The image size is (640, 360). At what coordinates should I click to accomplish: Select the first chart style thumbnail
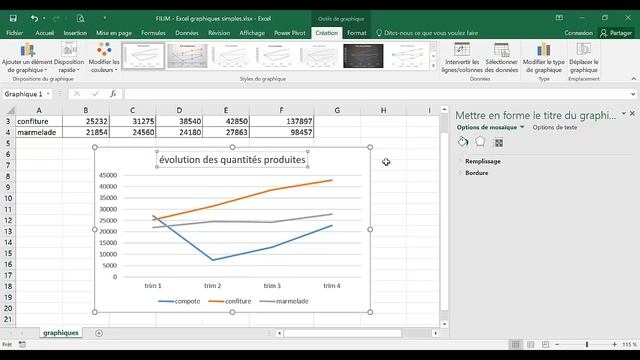click(143, 56)
